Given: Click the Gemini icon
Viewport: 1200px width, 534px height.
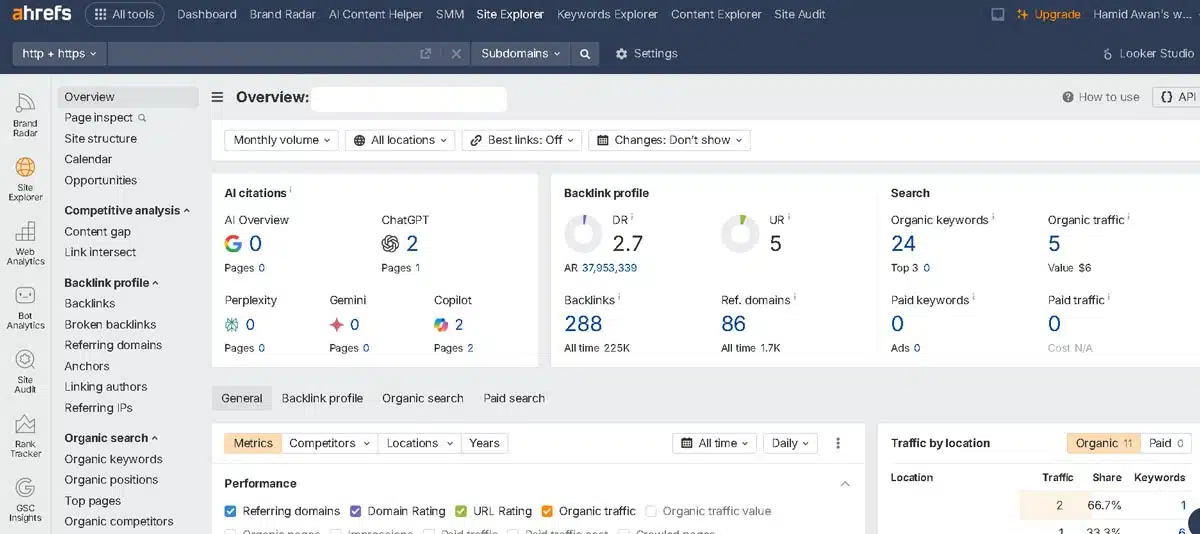Looking at the screenshot, I should coord(337,324).
